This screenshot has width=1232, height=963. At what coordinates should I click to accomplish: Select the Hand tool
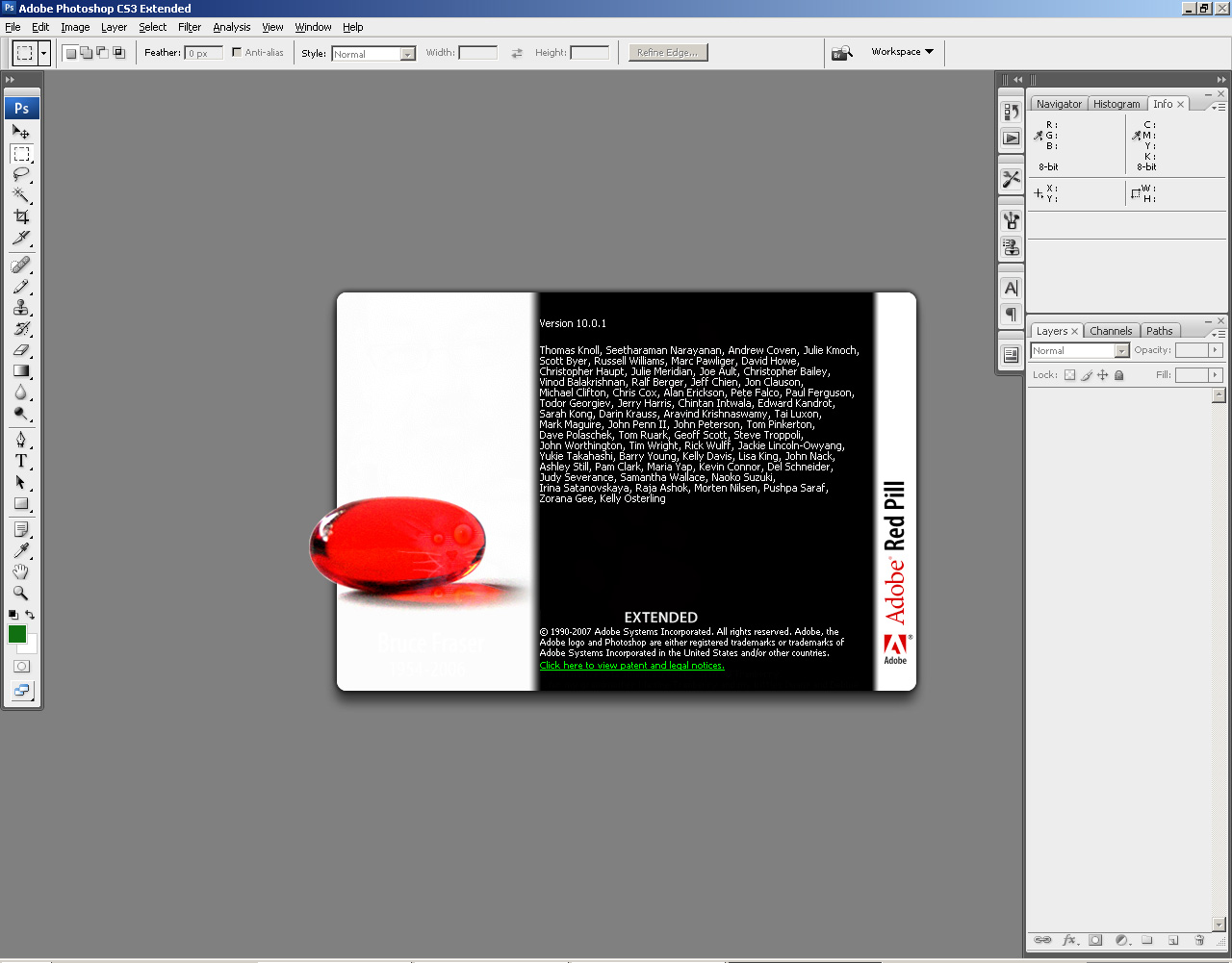point(21,572)
